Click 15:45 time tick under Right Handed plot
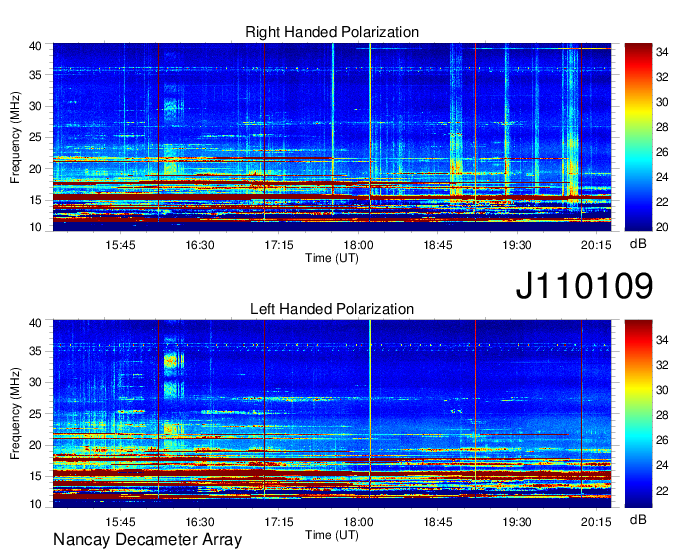Image resolution: width=680 pixels, height=552 pixels. [120, 245]
